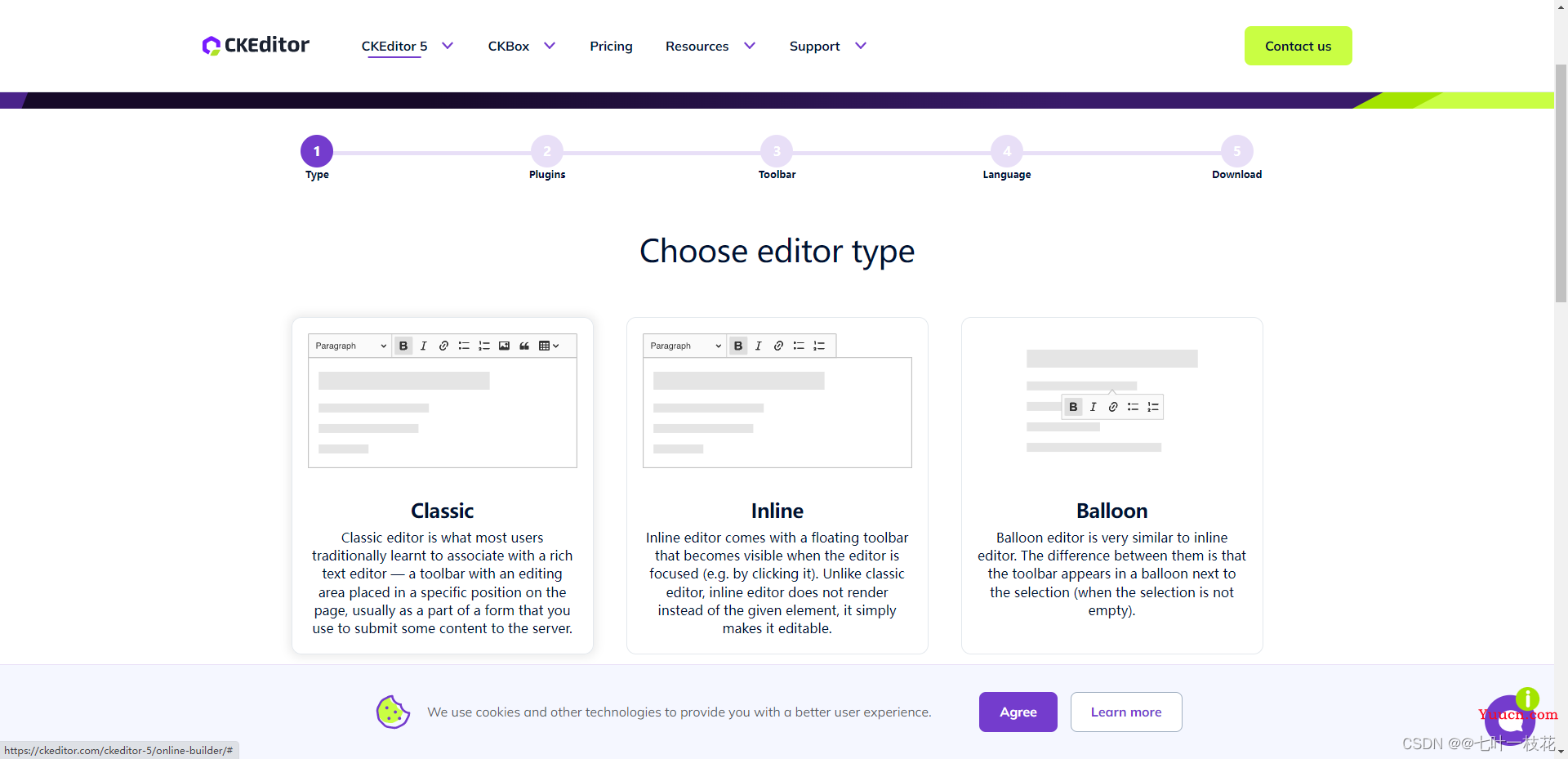Jump to step 3 Toolbar

(777, 151)
